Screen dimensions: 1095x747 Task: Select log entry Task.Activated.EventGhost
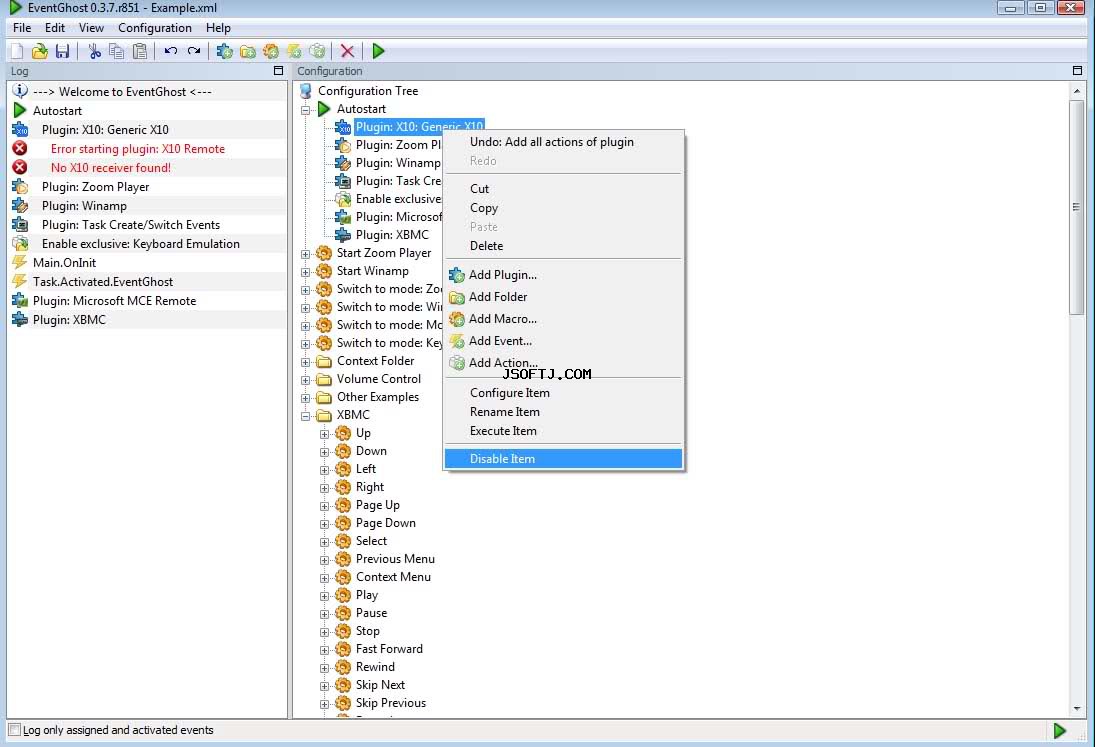click(x=103, y=282)
